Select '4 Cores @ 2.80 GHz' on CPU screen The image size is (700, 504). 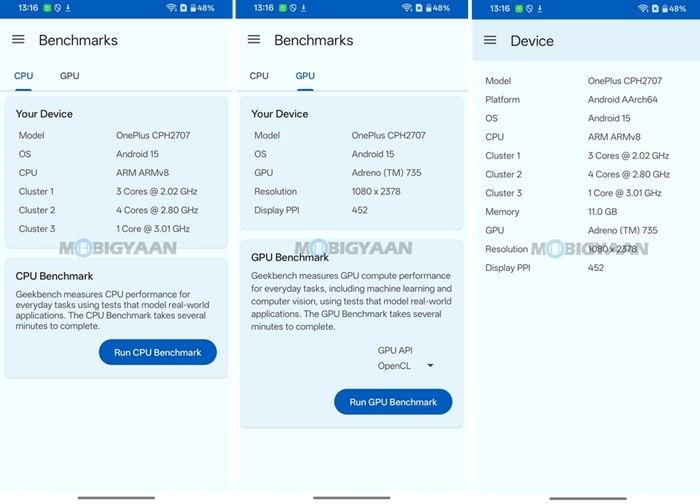click(x=157, y=210)
